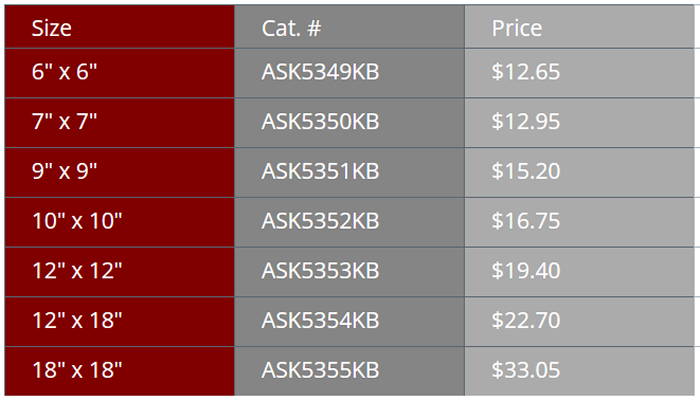Select catalog number ASK5355KB
The image size is (700, 401).
pos(320,370)
